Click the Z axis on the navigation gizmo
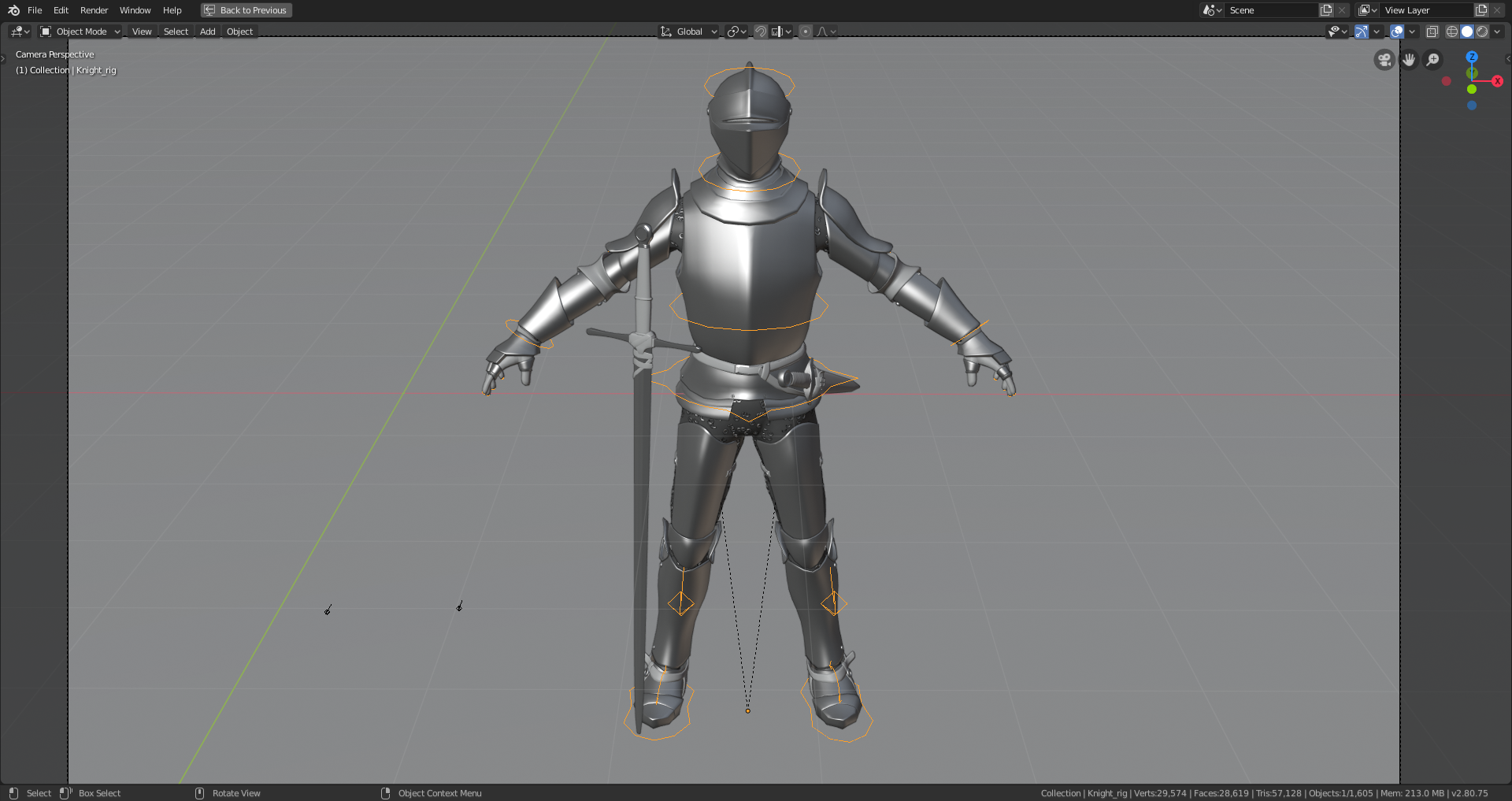 pyautogui.click(x=1471, y=57)
